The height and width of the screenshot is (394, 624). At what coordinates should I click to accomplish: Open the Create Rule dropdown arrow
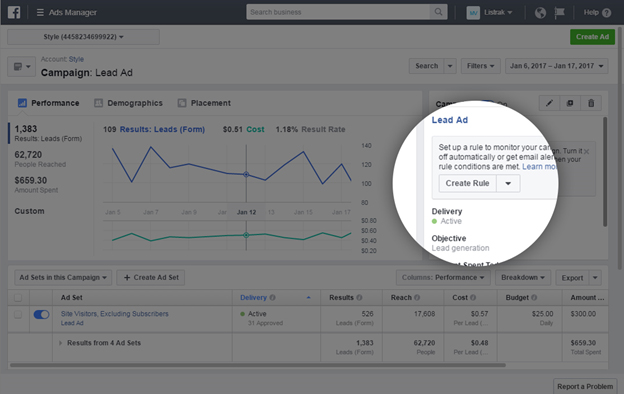[508, 183]
